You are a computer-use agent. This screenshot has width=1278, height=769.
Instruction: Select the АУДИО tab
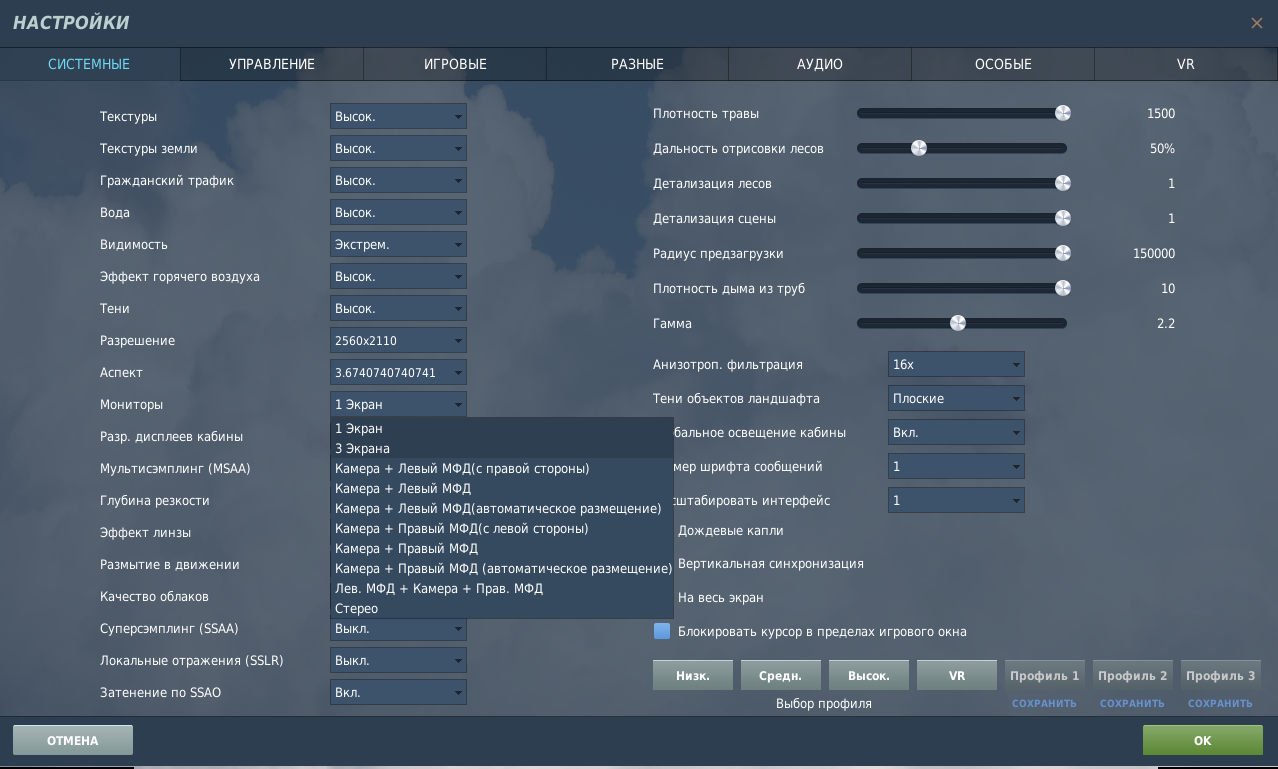(820, 64)
